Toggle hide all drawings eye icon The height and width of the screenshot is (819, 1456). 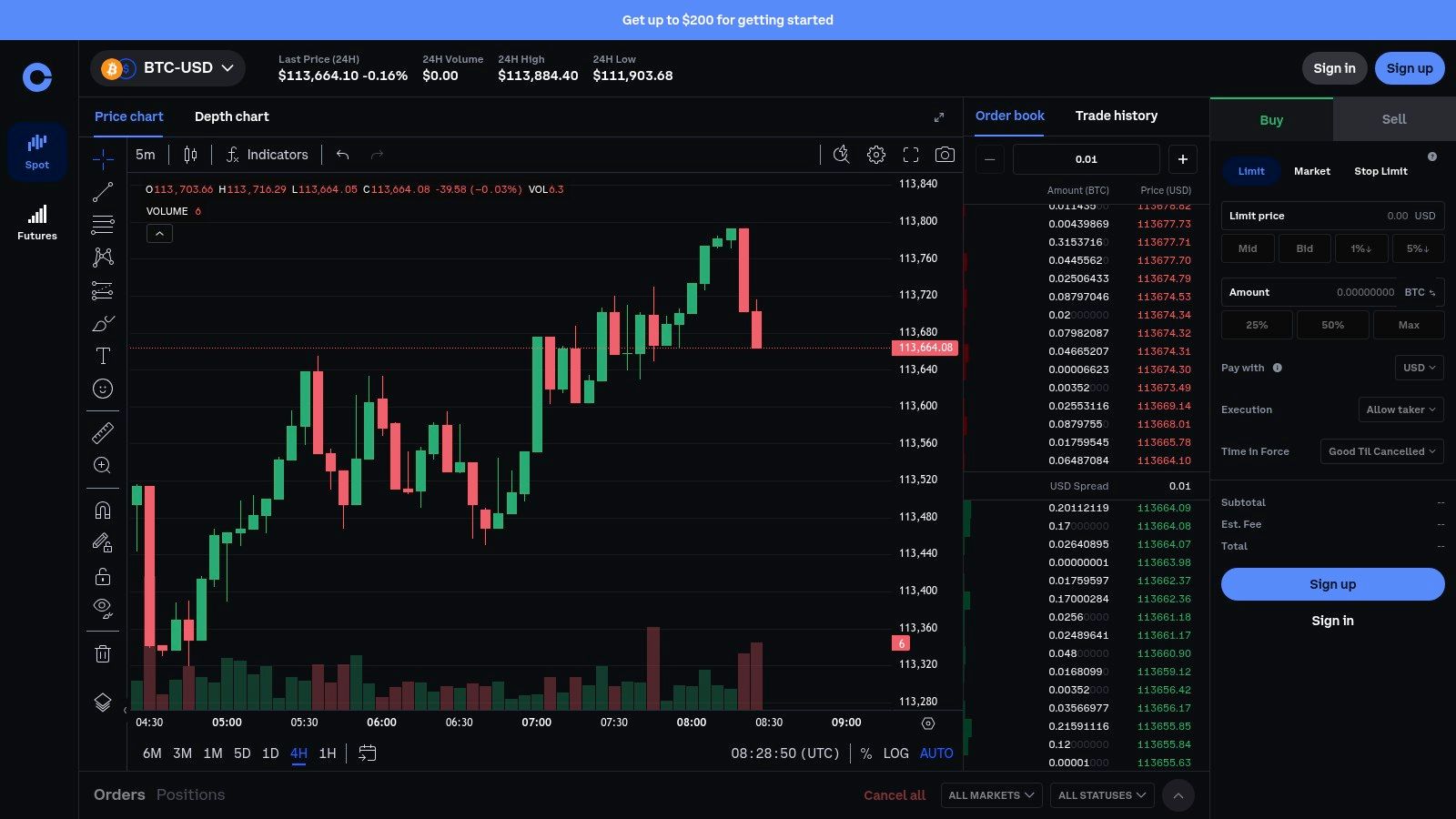(x=103, y=609)
